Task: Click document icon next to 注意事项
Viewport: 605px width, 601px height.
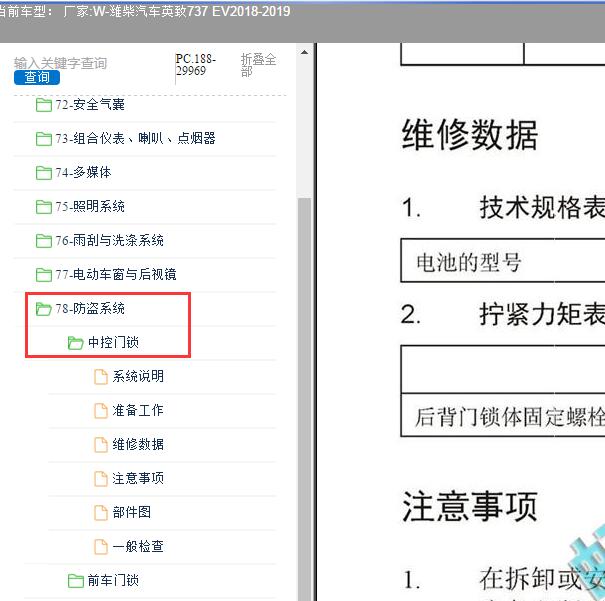Action: [x=101, y=478]
